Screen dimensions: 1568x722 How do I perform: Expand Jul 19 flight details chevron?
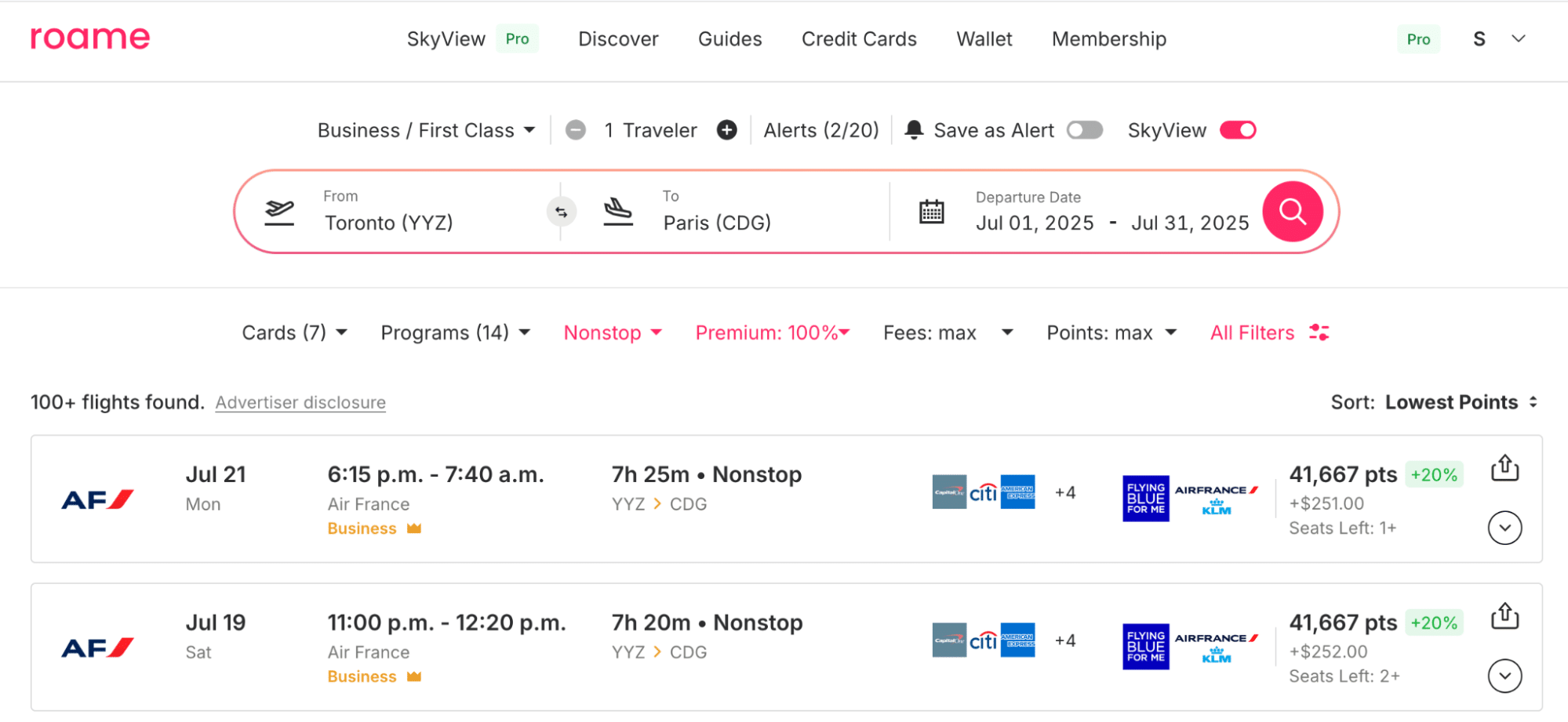[1504, 676]
